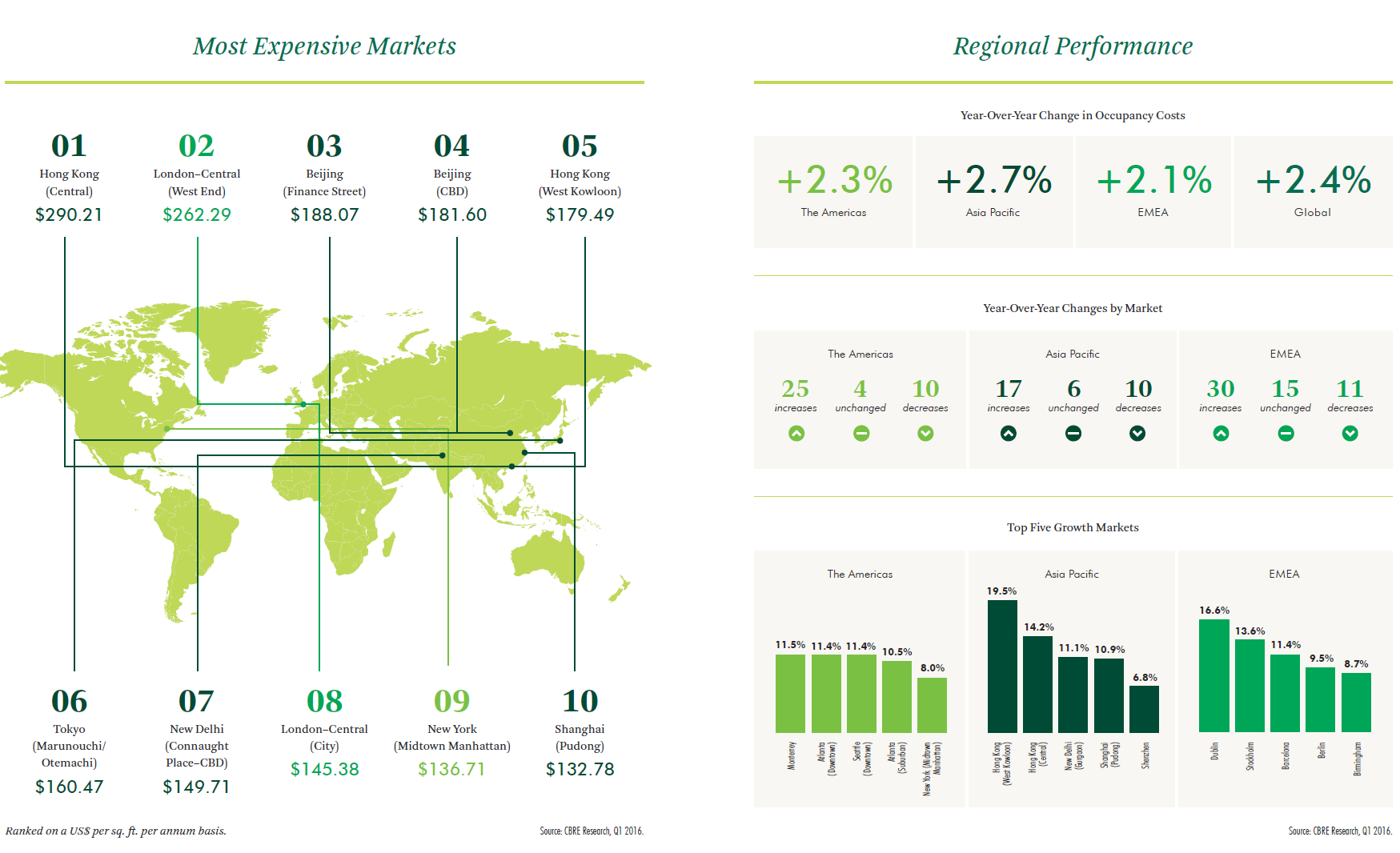
Task: Click the EMEA '30' increases number
Action: pyautogui.click(x=1221, y=389)
